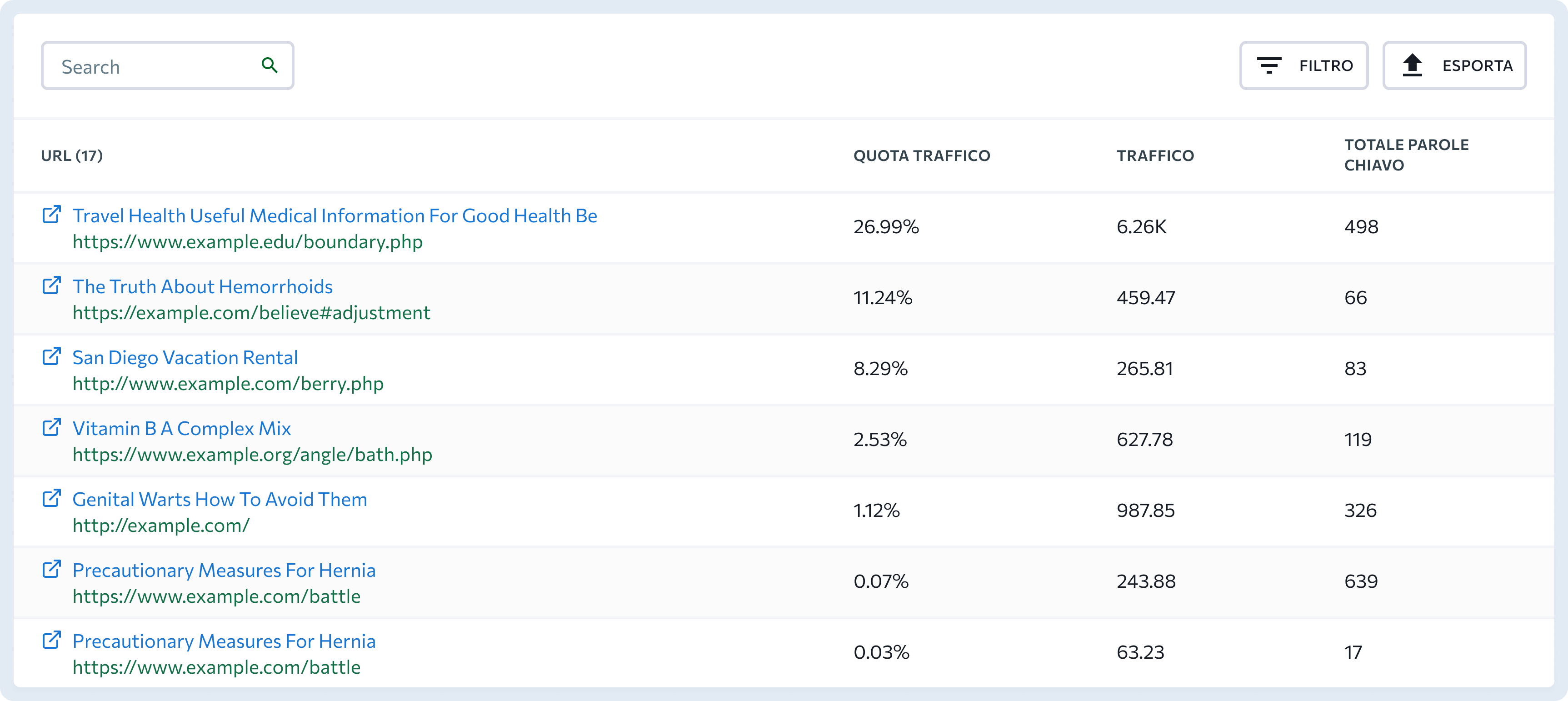The image size is (1568, 701).
Task: Sort by QUOTA TRAFFICO column header
Action: (x=922, y=155)
